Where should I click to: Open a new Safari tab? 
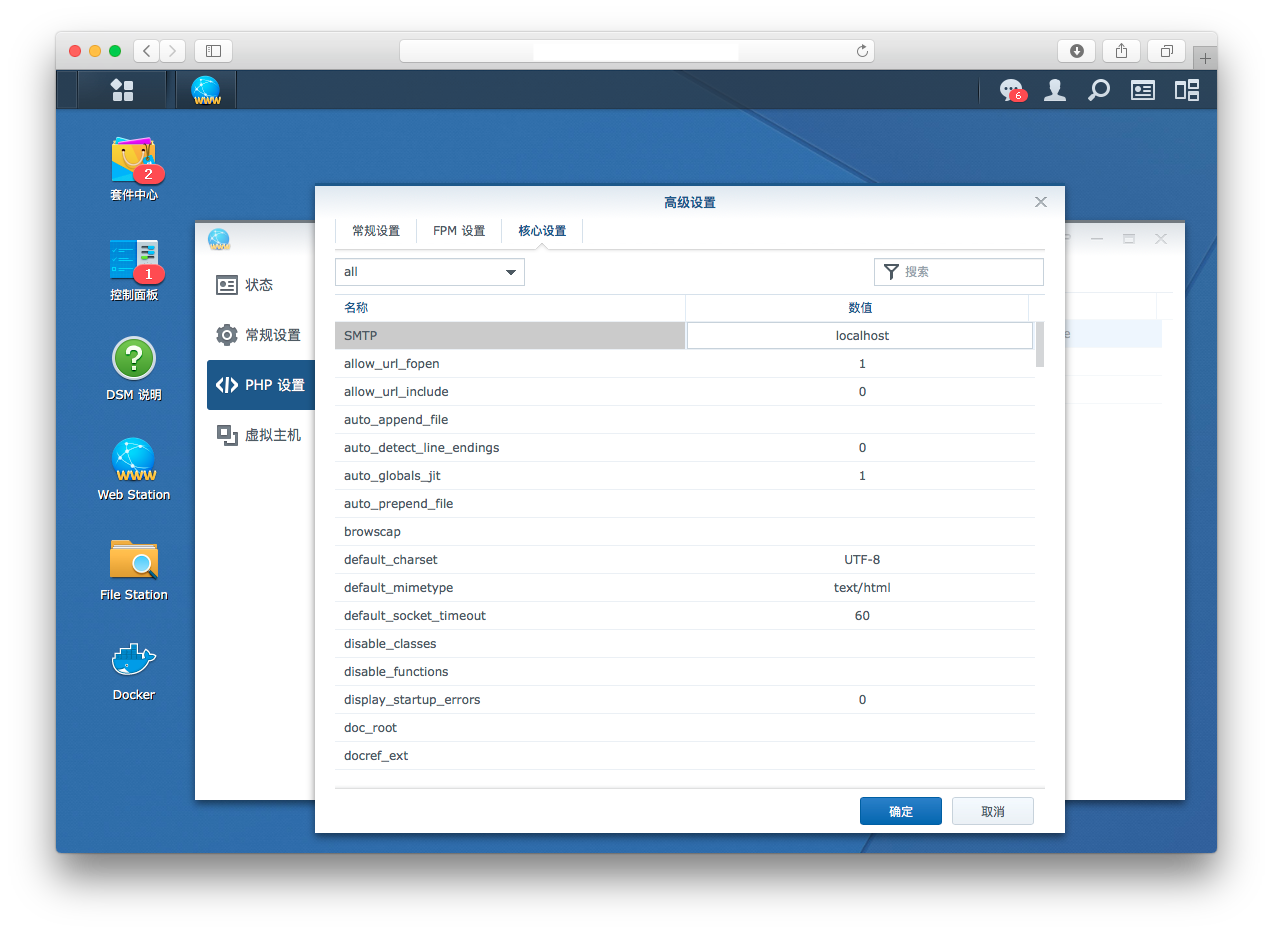click(x=1205, y=58)
